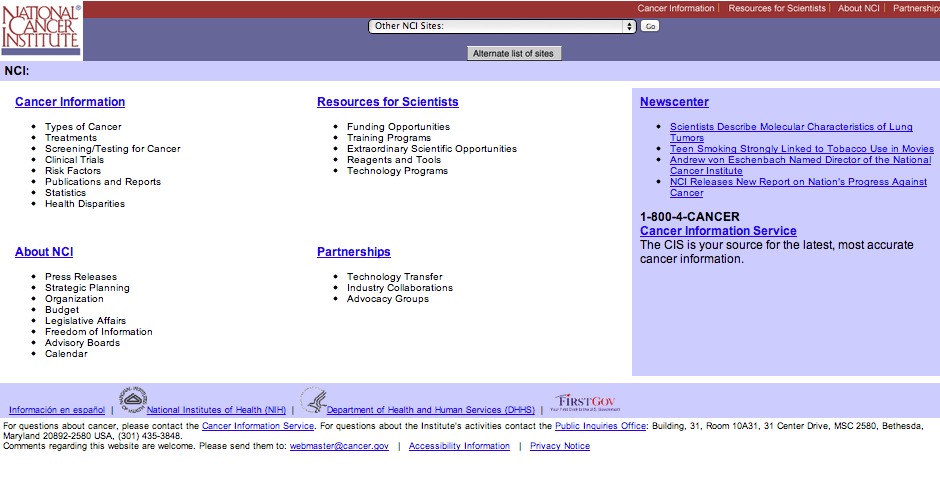The height and width of the screenshot is (480, 940).
Task: Click Risk Factors list item
Action: pyautogui.click(x=73, y=171)
